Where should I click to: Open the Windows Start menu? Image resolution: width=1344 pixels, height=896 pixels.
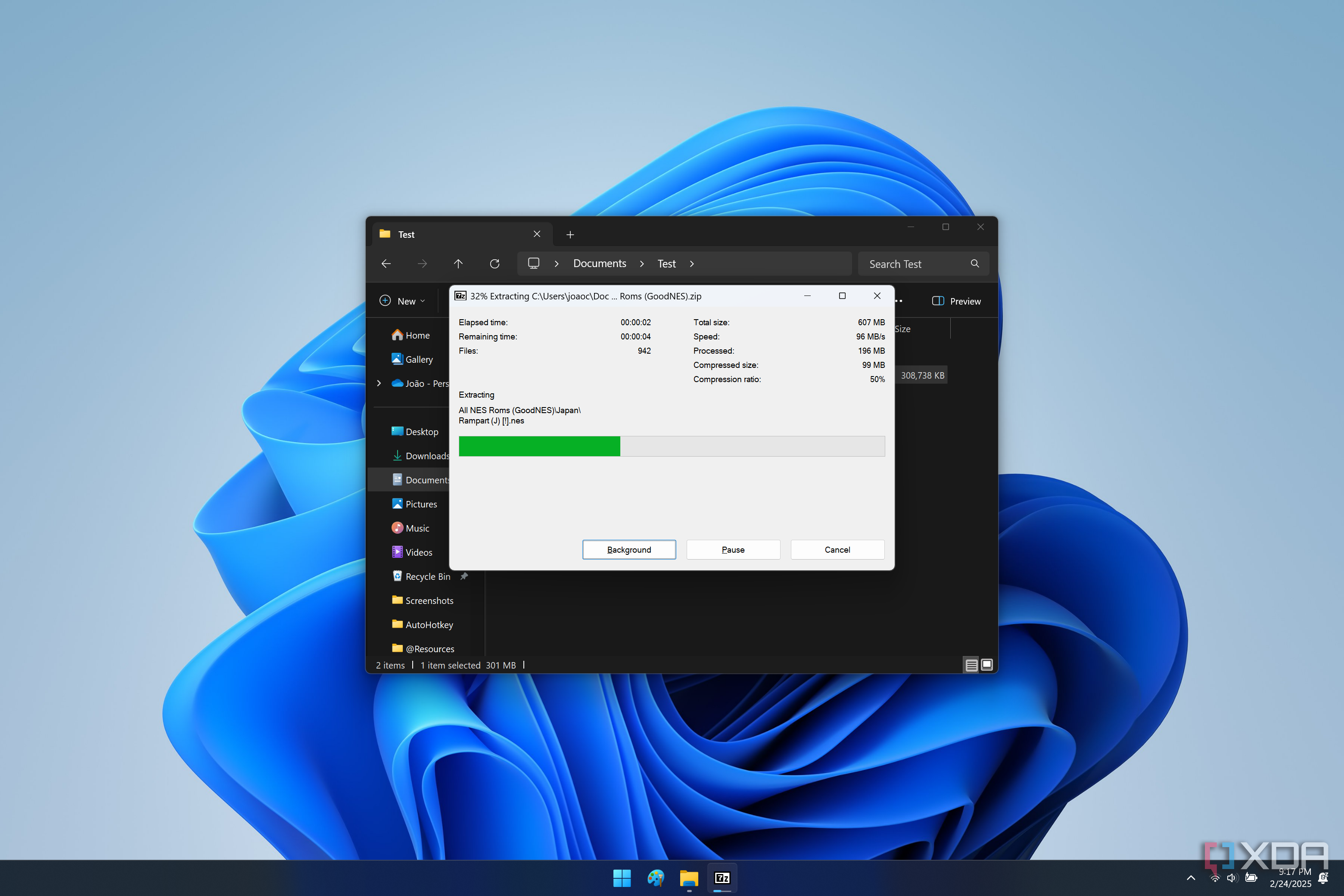pyautogui.click(x=621, y=878)
